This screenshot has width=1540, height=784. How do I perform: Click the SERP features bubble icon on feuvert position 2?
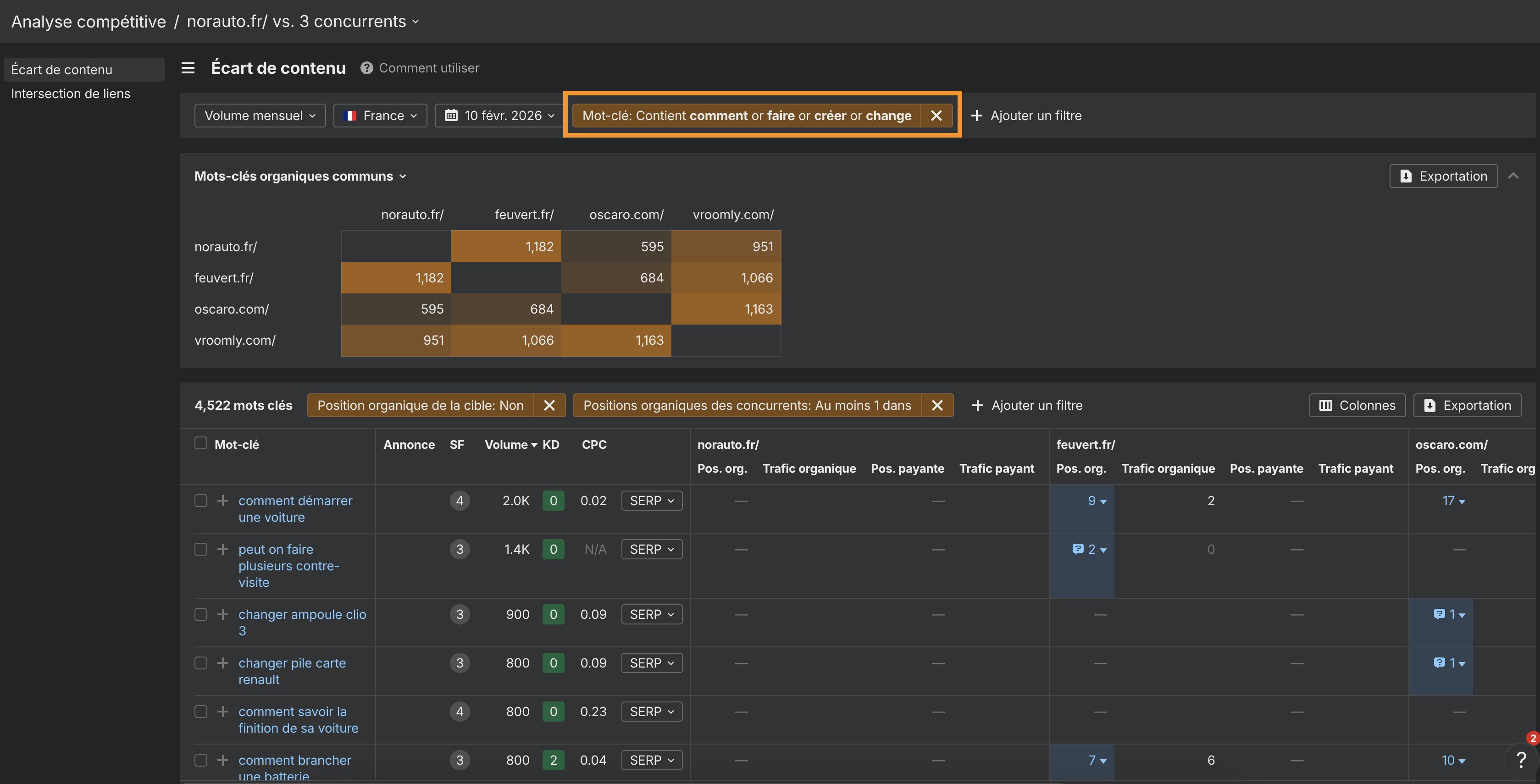tap(1077, 549)
